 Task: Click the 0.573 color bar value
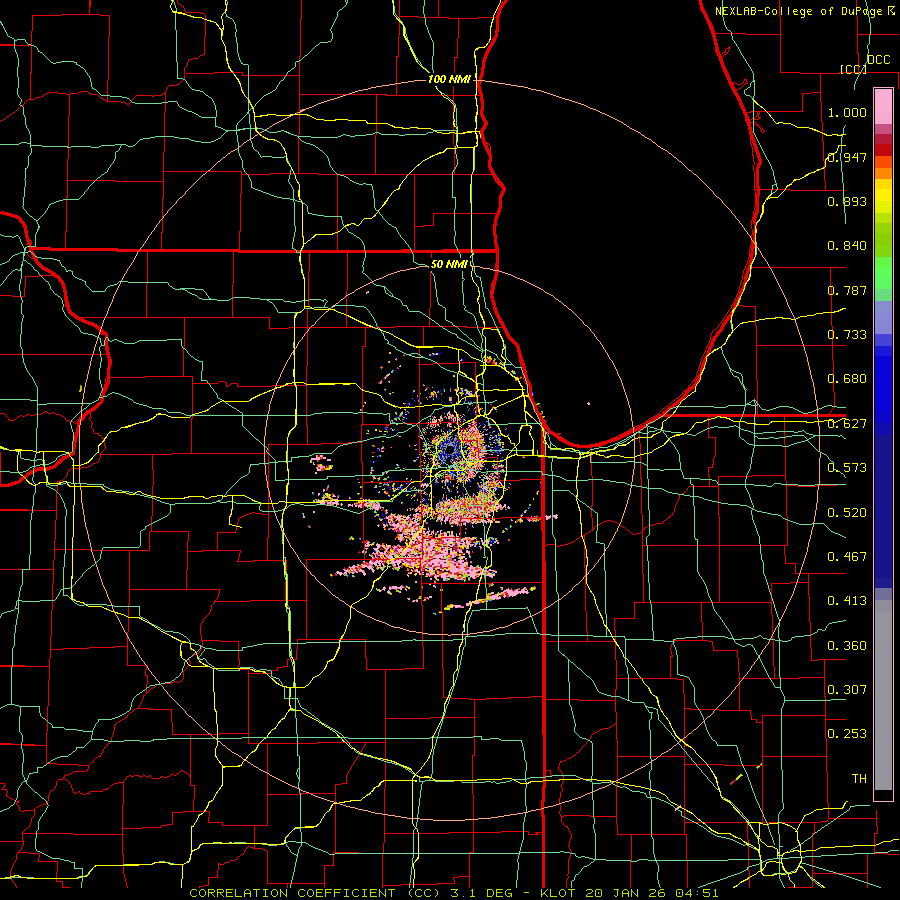point(847,468)
